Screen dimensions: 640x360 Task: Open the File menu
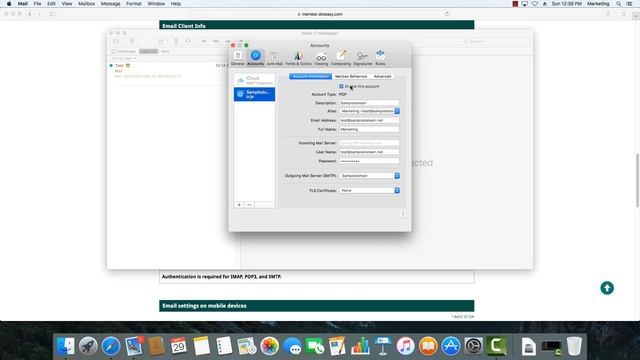click(37, 4)
